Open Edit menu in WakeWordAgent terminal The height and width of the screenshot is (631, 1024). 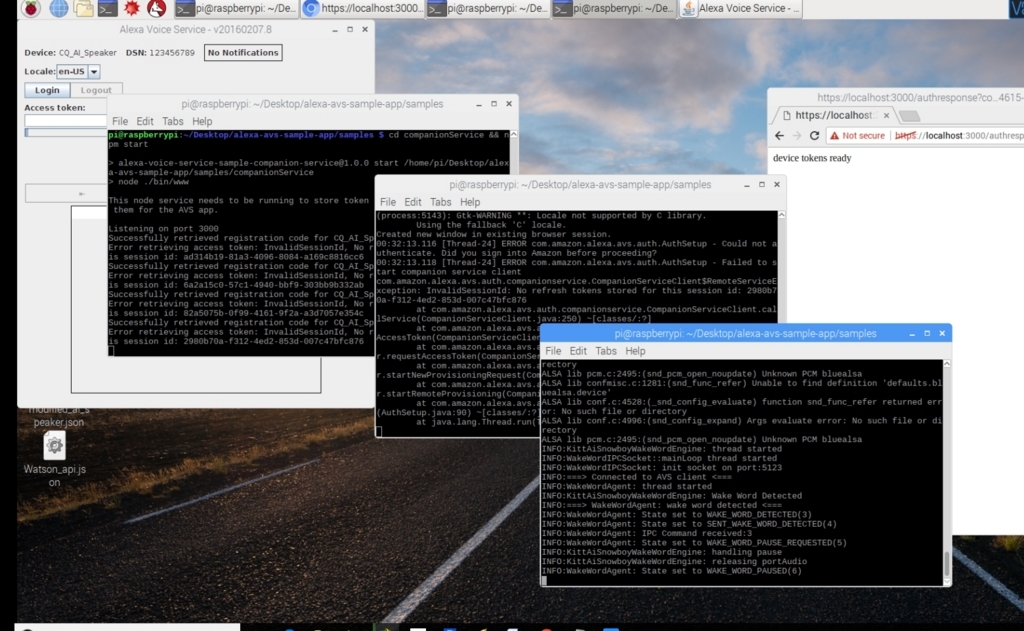pos(578,351)
